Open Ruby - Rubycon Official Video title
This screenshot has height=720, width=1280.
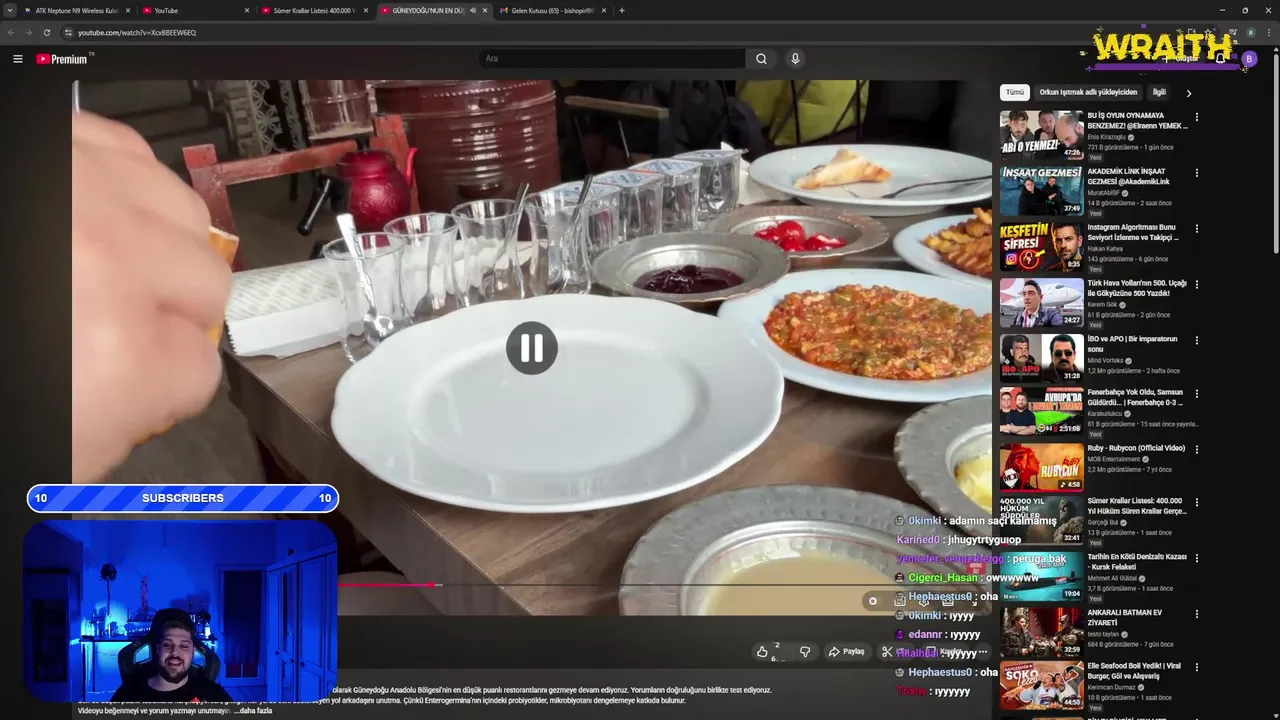pos(1136,448)
